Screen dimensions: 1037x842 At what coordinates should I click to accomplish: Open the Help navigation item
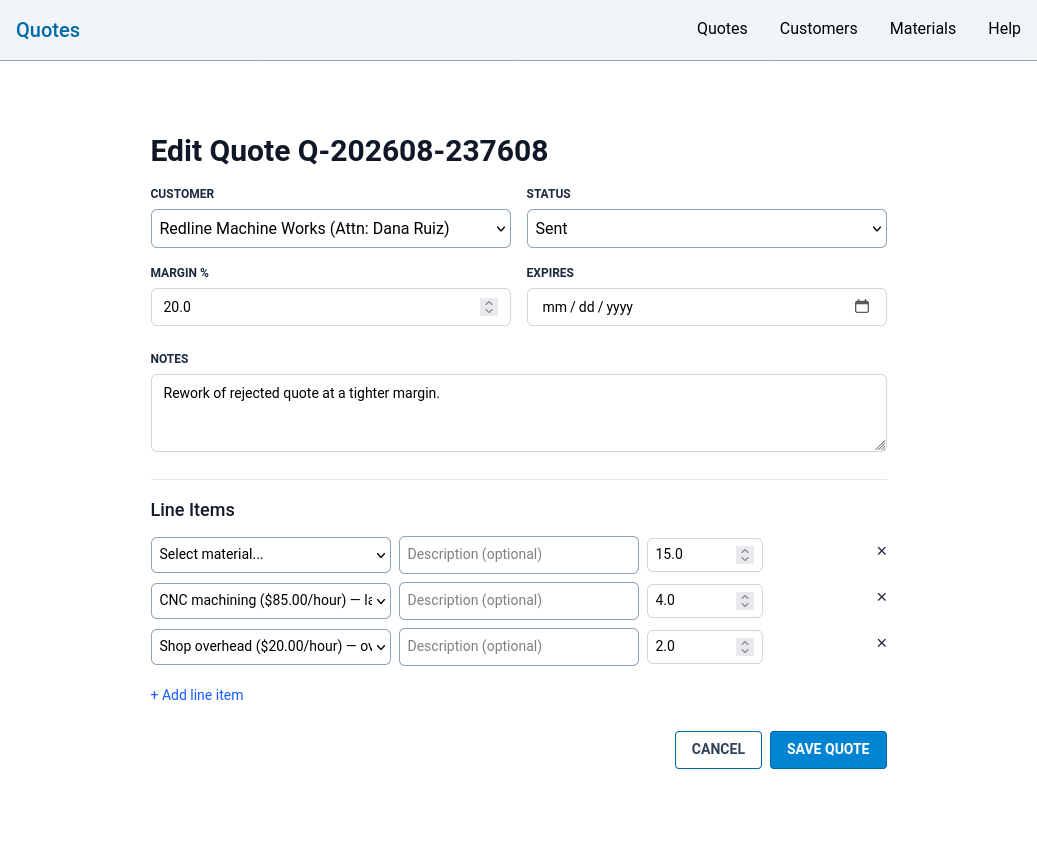click(x=1004, y=28)
